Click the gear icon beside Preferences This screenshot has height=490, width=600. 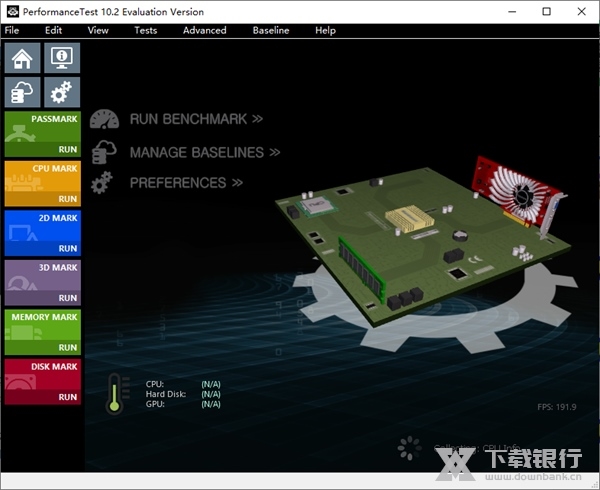point(102,183)
